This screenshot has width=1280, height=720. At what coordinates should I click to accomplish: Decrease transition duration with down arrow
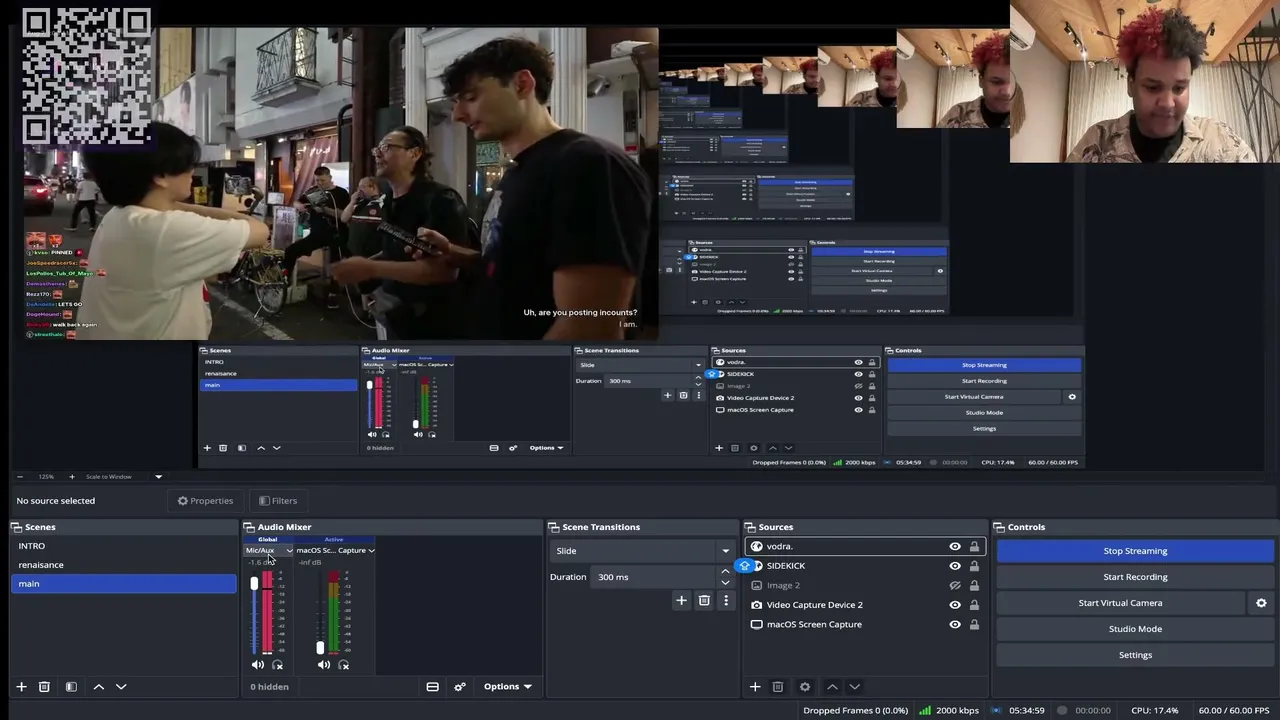click(725, 582)
